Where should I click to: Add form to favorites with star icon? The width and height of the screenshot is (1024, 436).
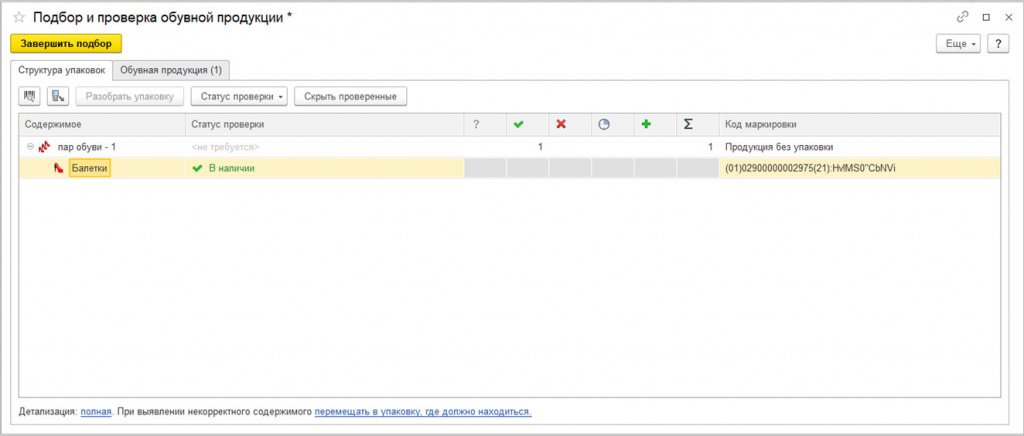coord(18,17)
